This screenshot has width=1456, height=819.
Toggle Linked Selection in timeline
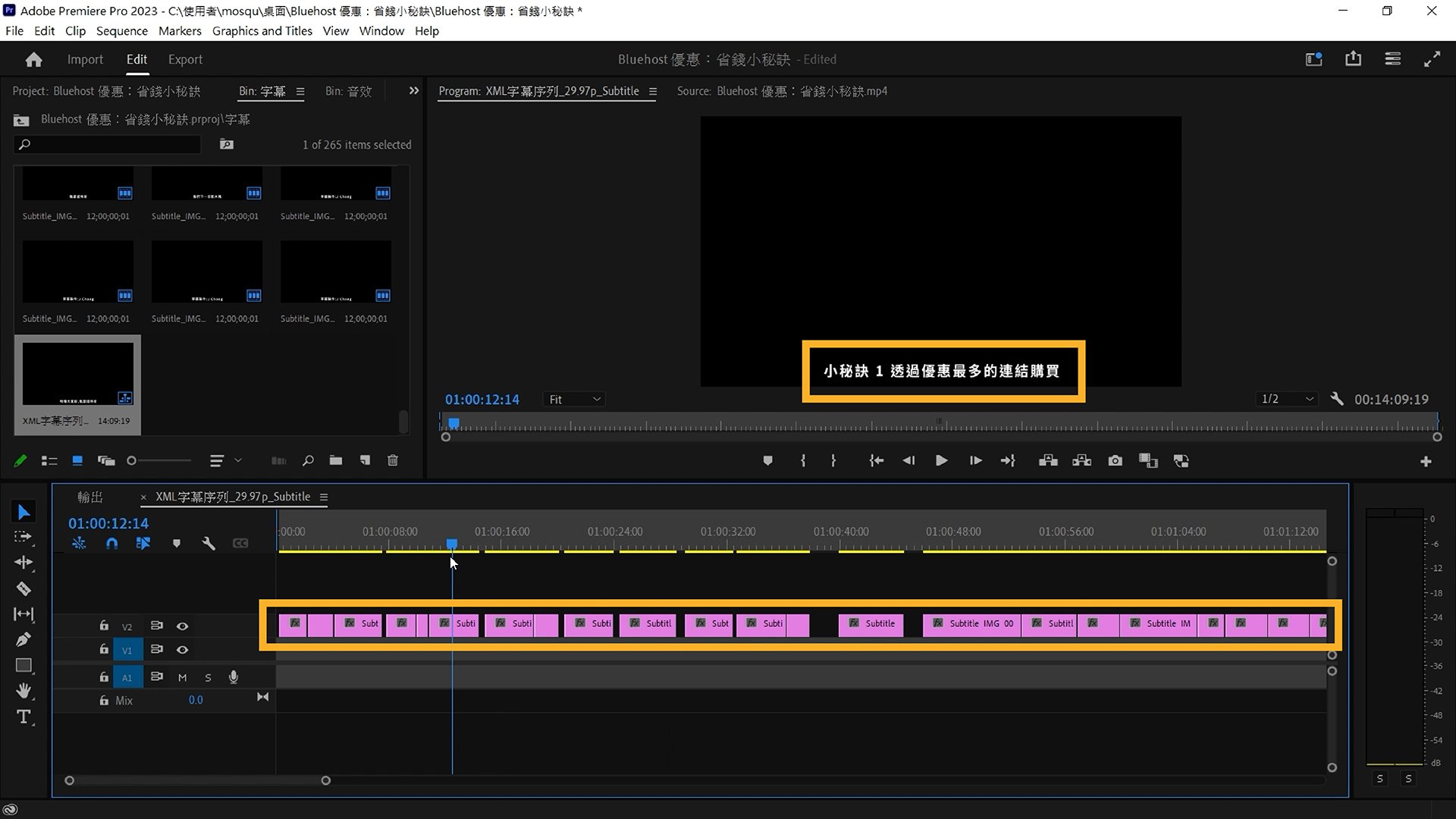pos(143,543)
